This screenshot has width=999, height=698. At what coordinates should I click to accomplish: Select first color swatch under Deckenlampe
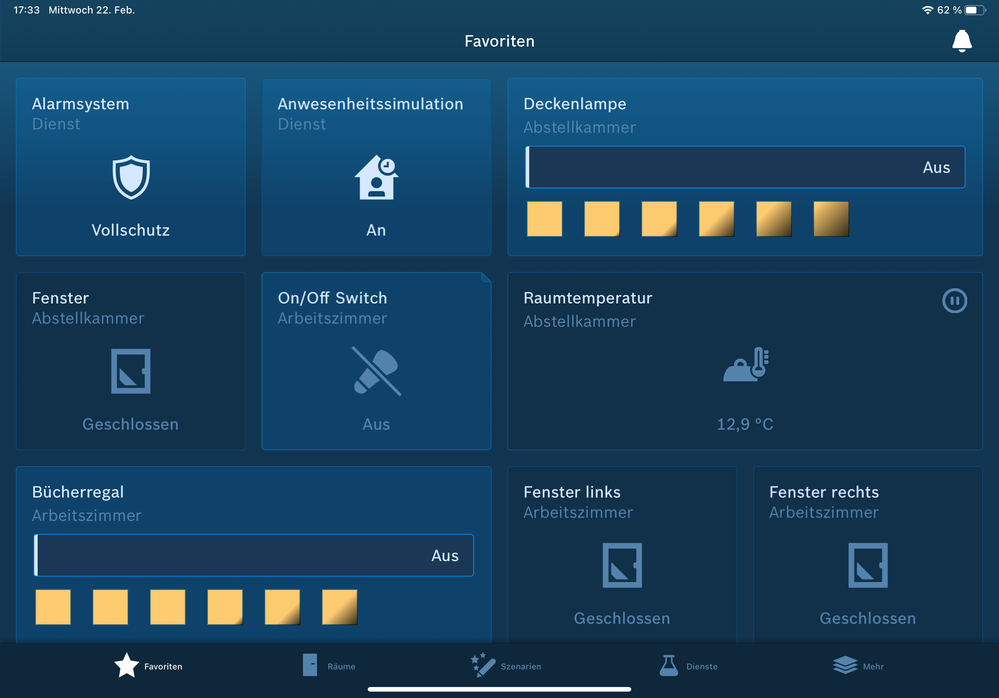544,219
